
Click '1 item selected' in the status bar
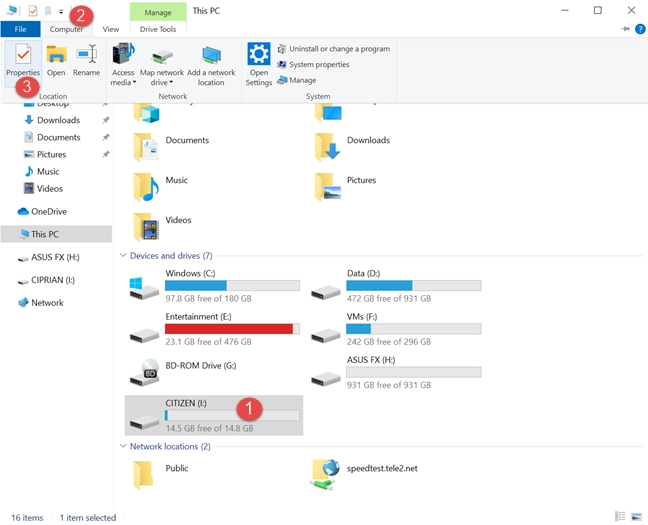(88, 518)
